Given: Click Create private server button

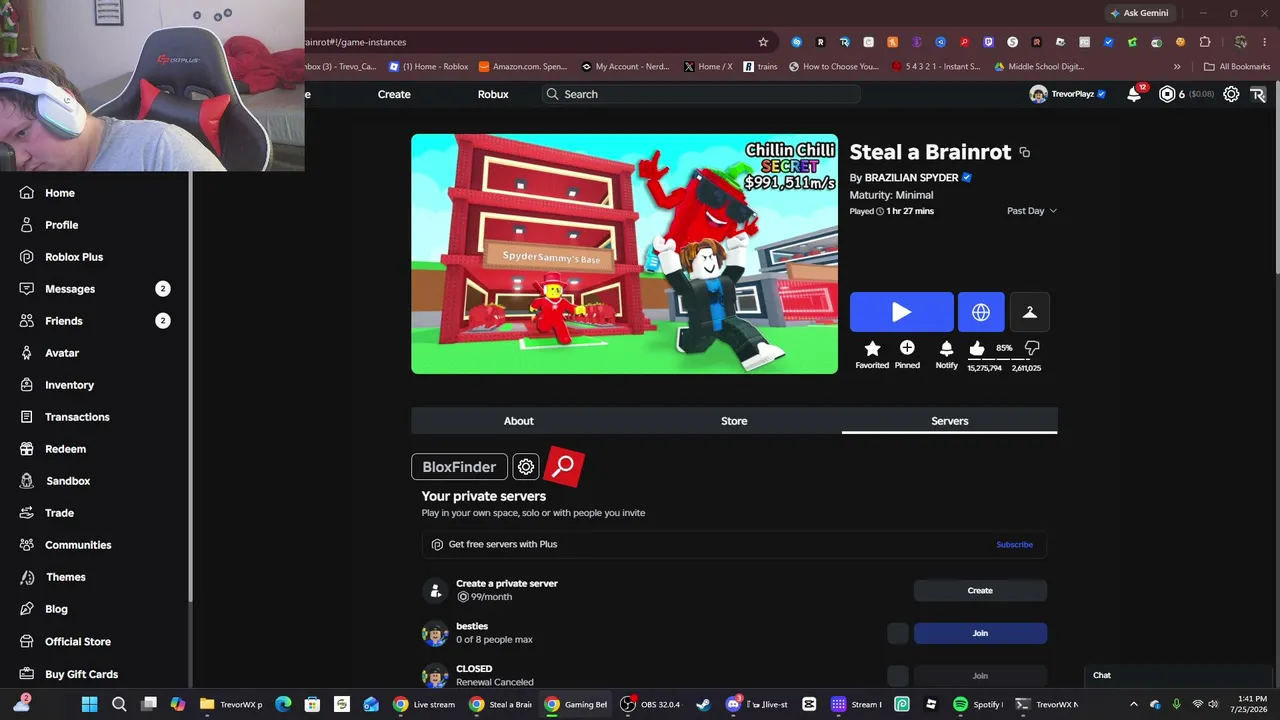Looking at the screenshot, I should [980, 591].
